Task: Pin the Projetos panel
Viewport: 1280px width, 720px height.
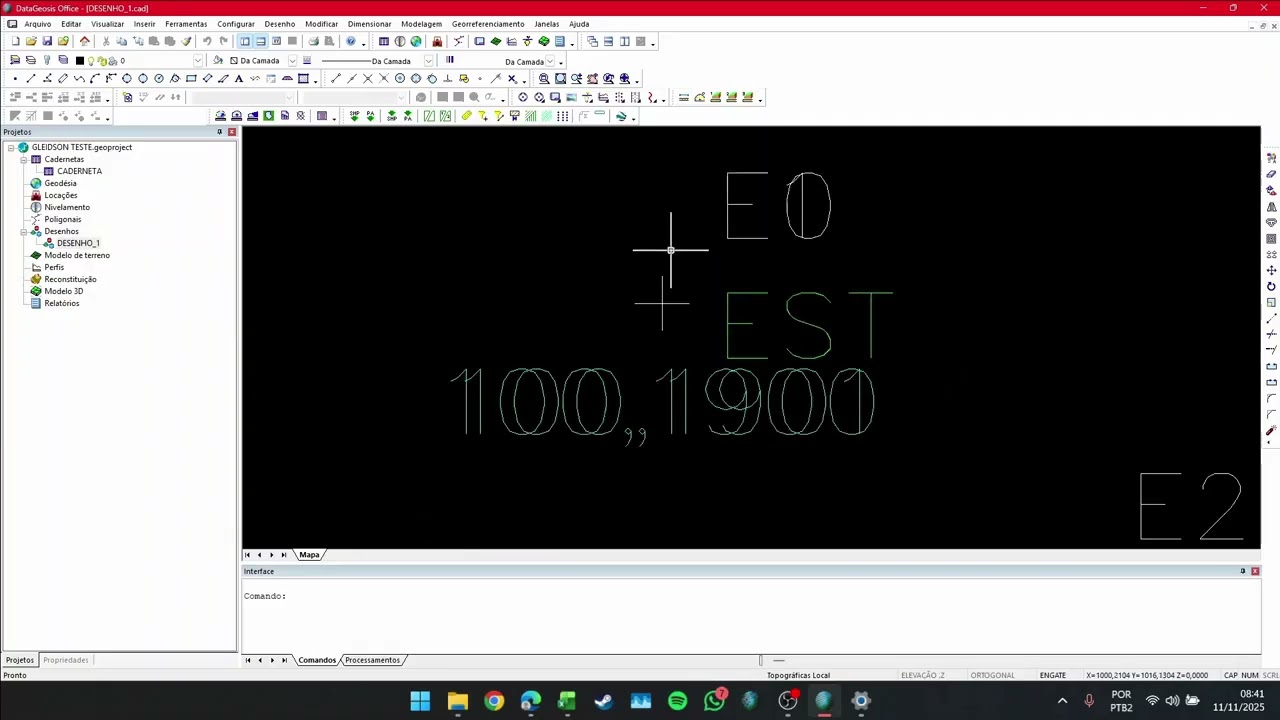Action: 219,132
